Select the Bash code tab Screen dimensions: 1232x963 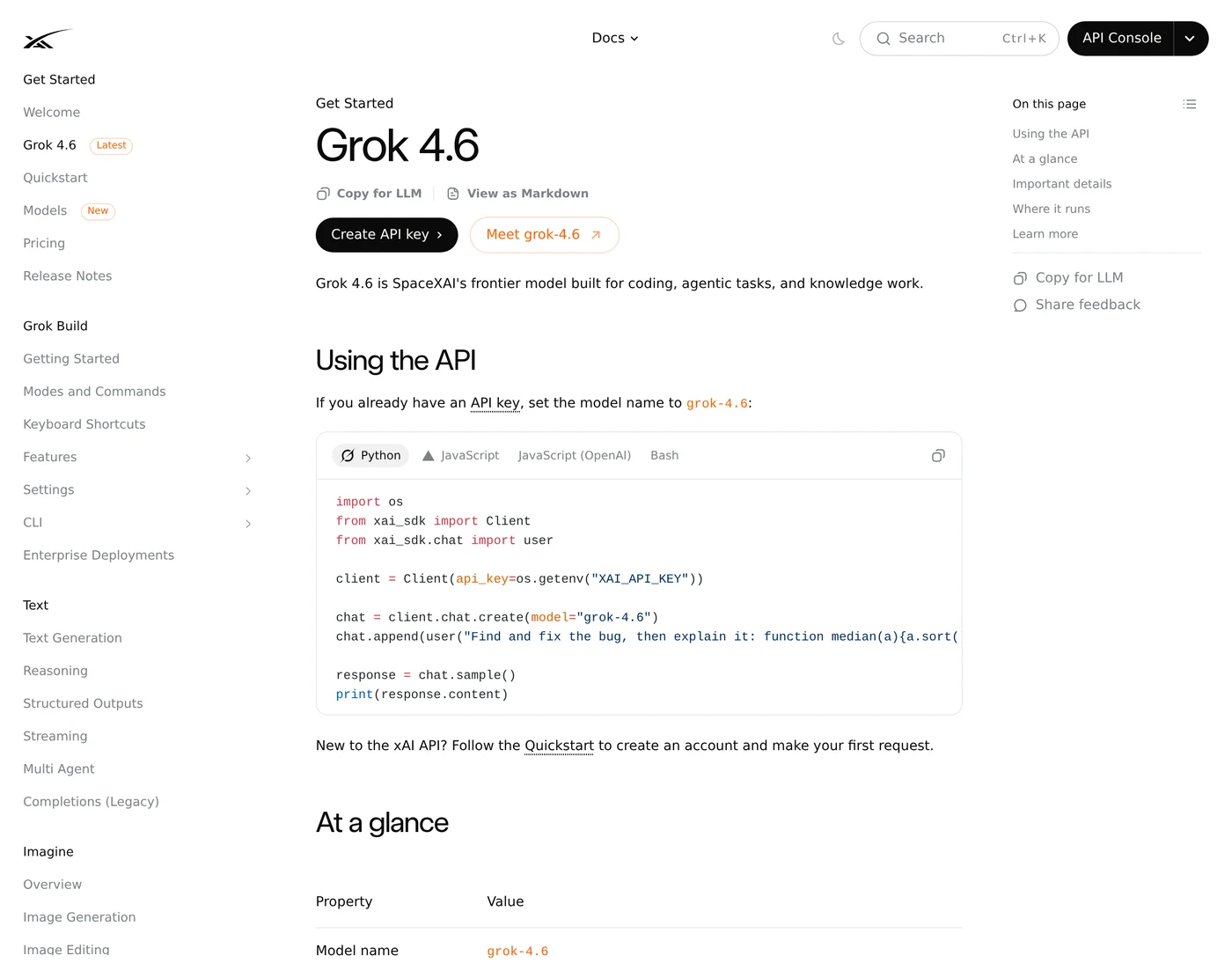[x=664, y=456]
